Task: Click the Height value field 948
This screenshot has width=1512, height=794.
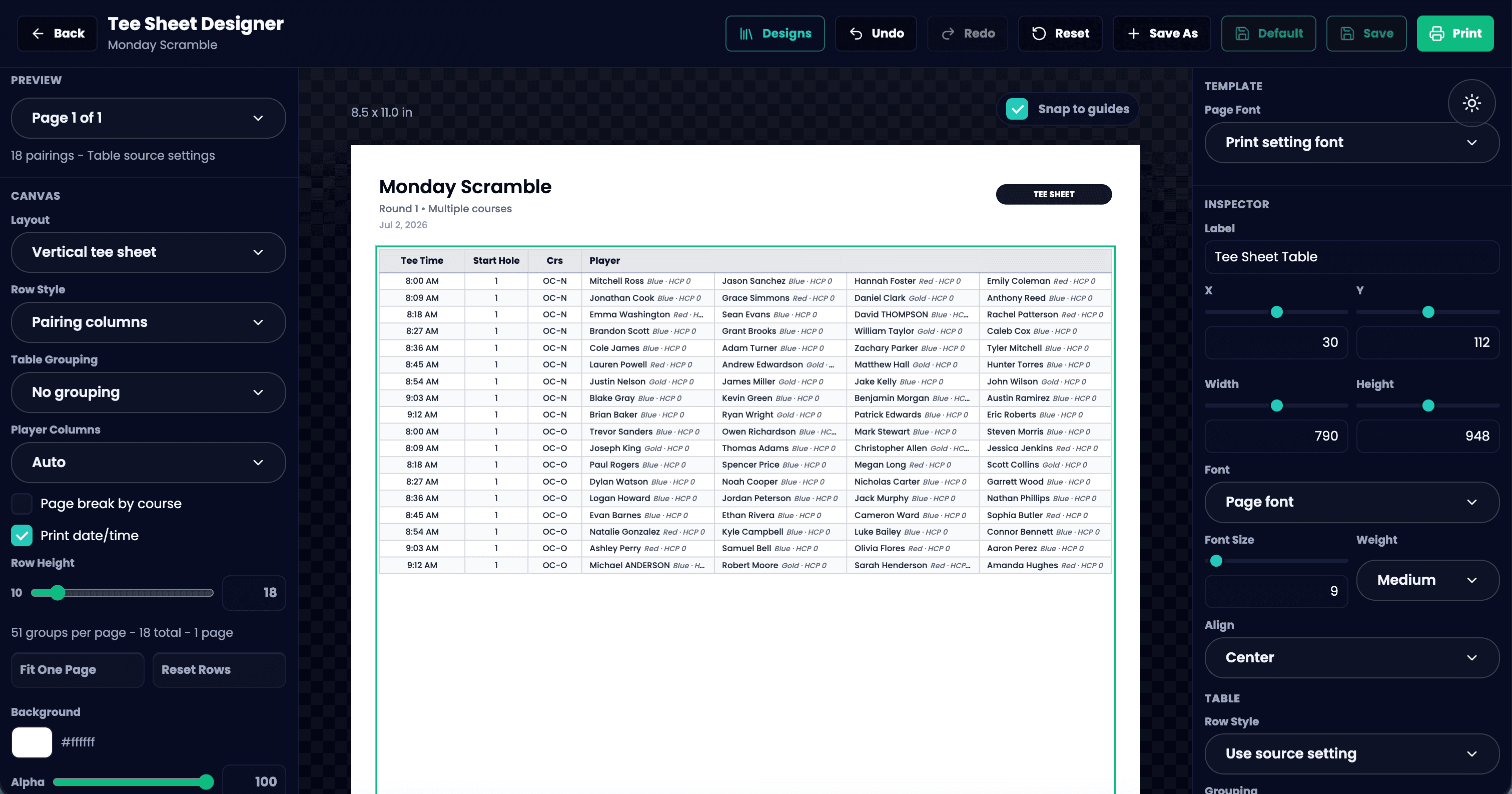Action: click(1427, 437)
